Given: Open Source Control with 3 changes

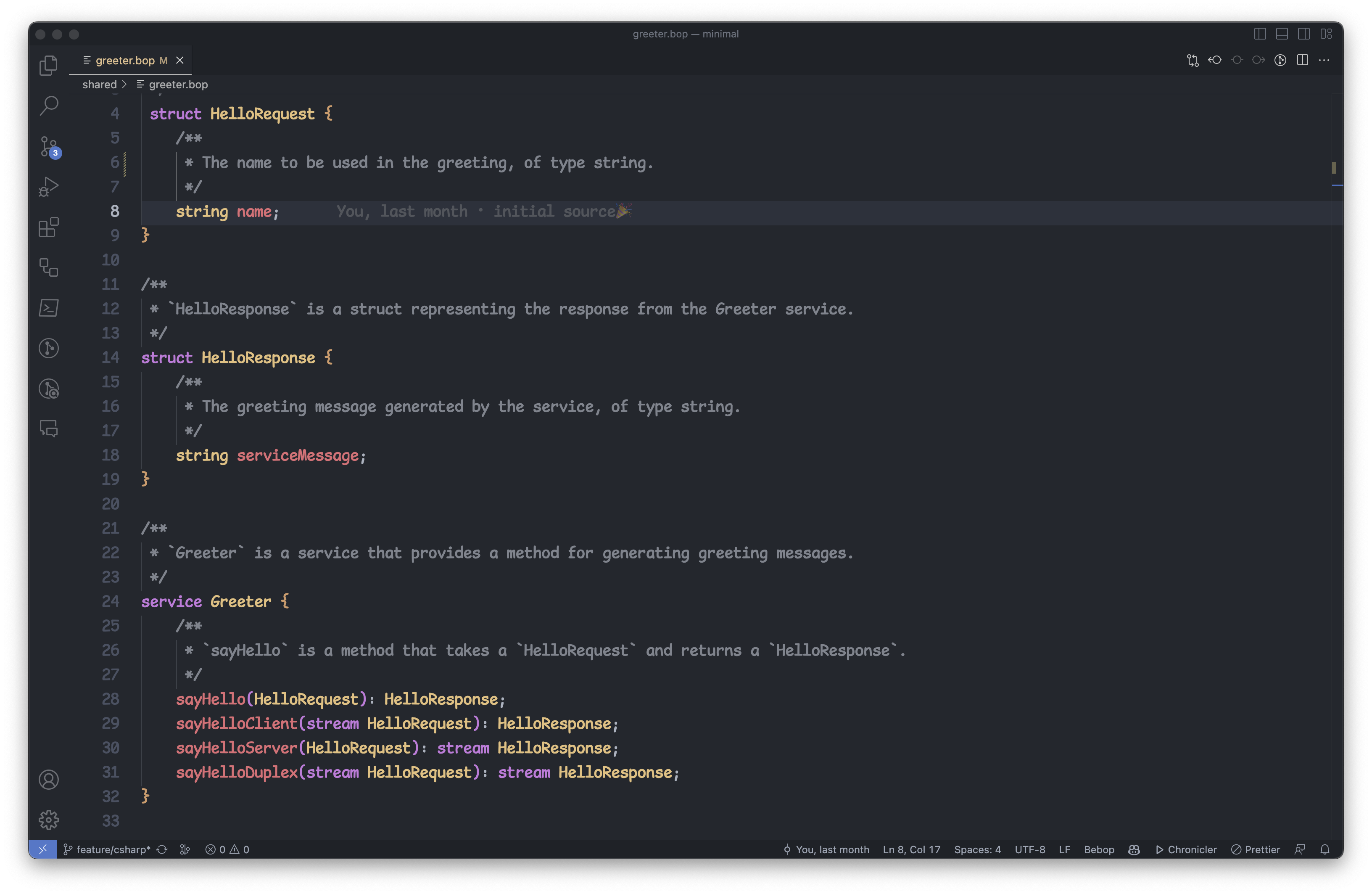Looking at the screenshot, I should (x=48, y=146).
